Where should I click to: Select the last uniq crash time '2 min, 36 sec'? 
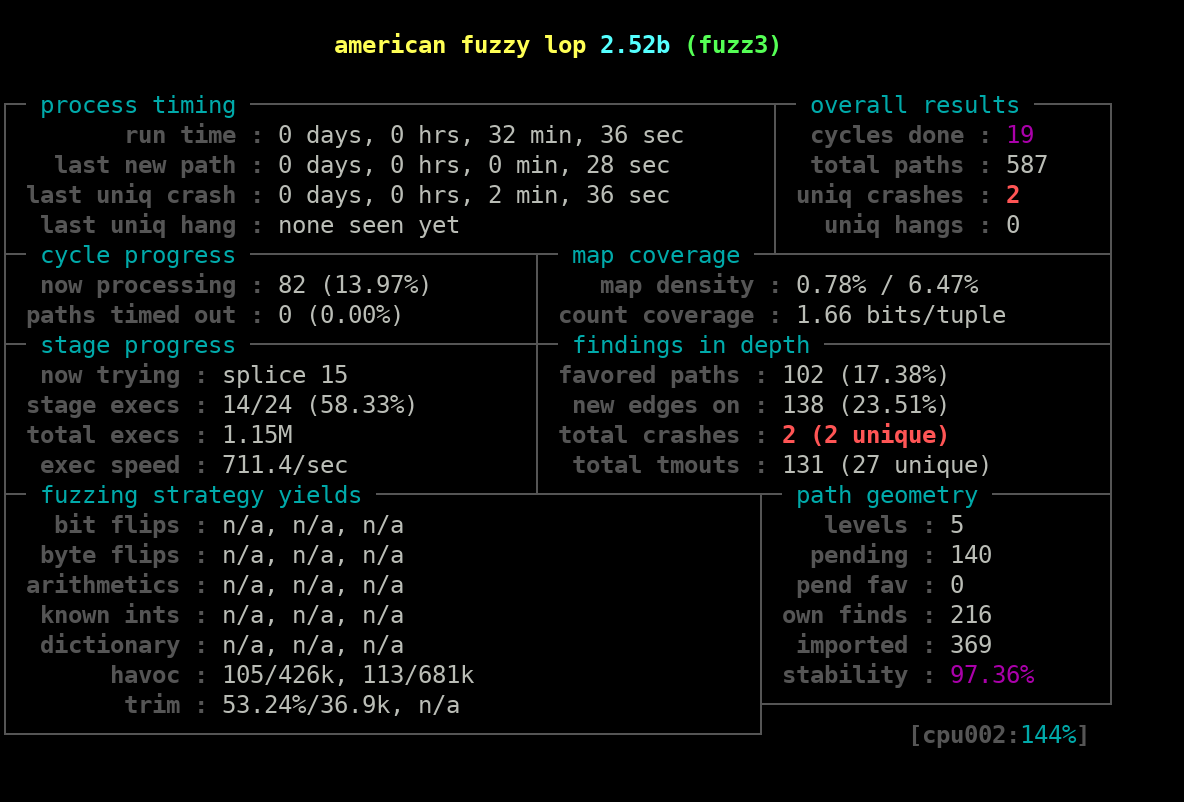578,196
